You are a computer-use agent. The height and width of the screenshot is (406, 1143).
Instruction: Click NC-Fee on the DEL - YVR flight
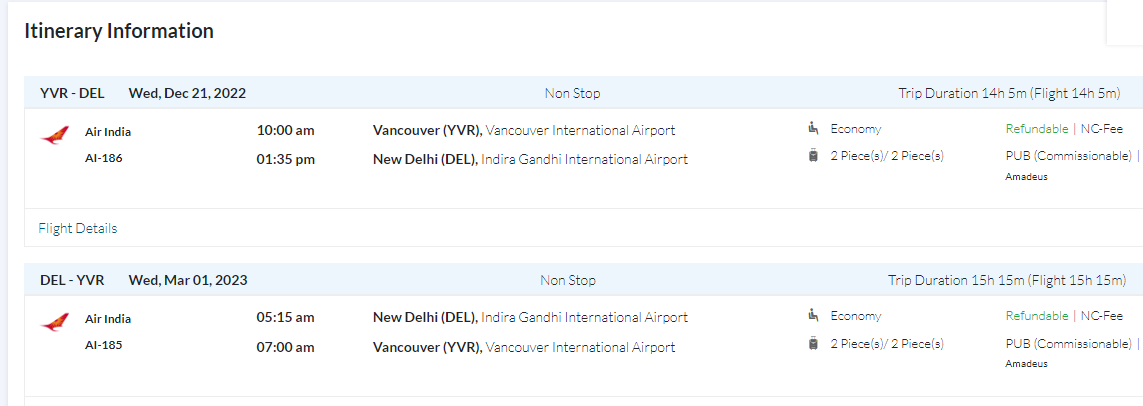pos(1101,316)
